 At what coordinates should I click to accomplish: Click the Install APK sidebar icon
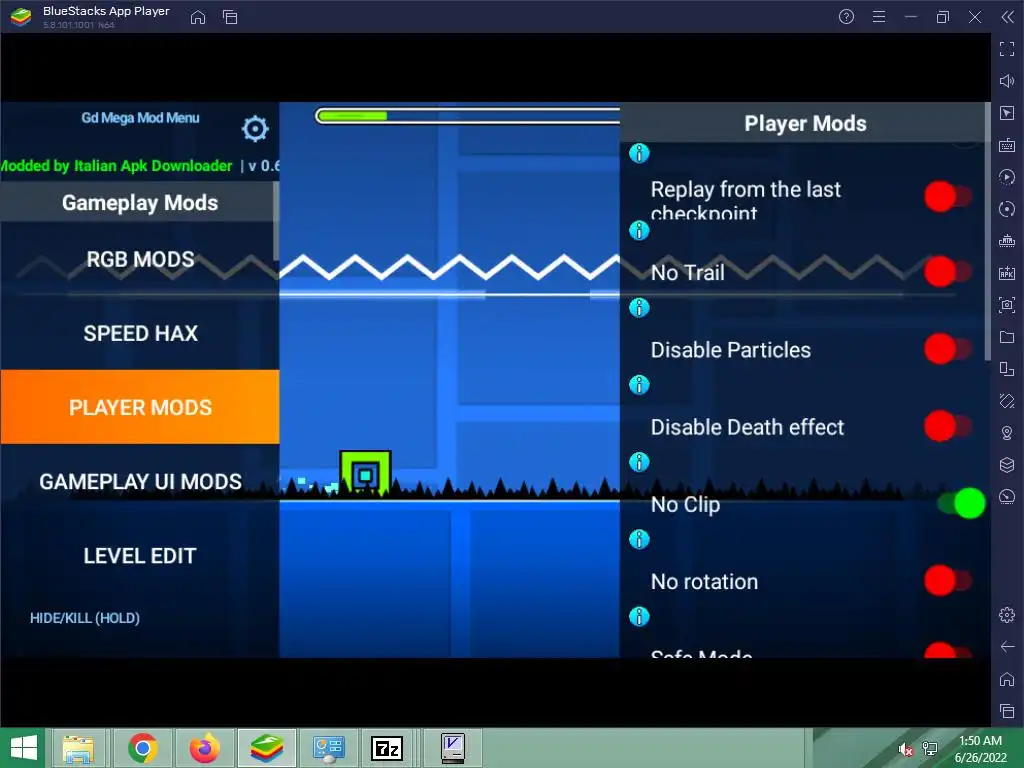(x=1007, y=273)
